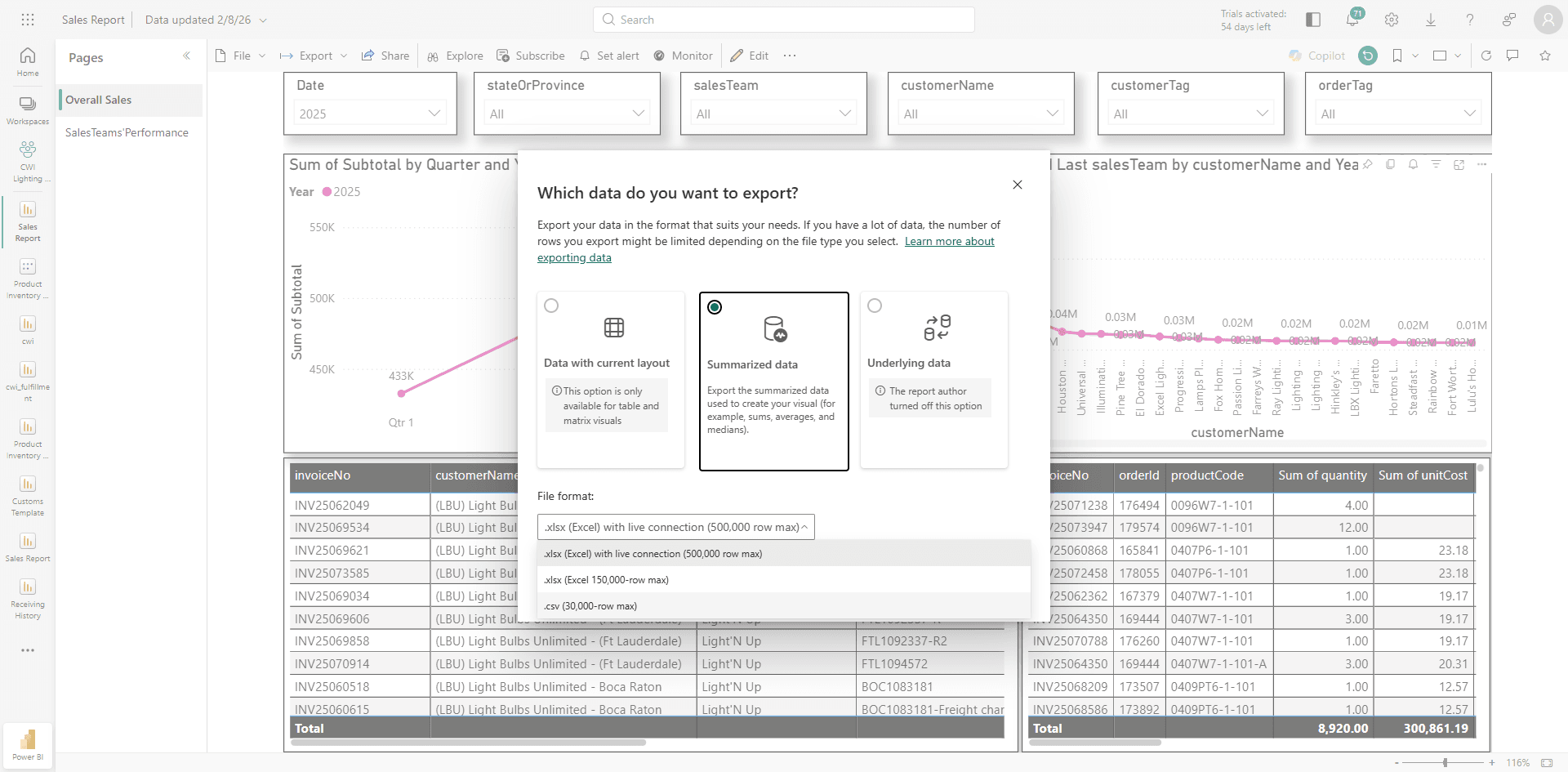Select Data with current layout radio button

point(552,306)
